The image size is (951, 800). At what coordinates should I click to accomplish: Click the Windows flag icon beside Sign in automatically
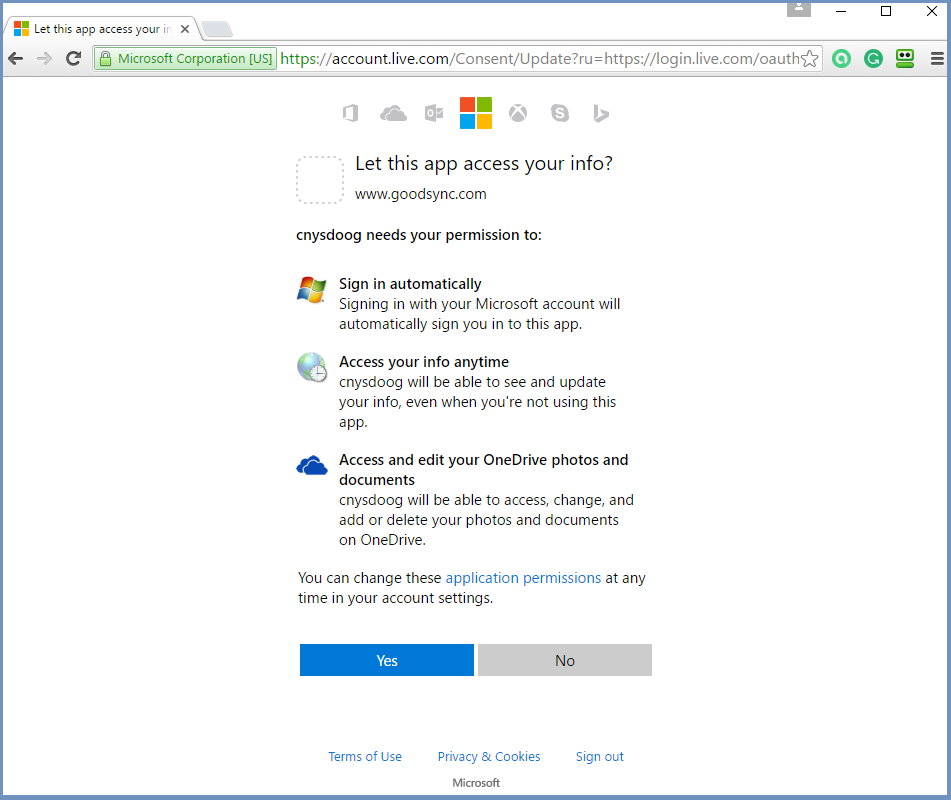312,289
